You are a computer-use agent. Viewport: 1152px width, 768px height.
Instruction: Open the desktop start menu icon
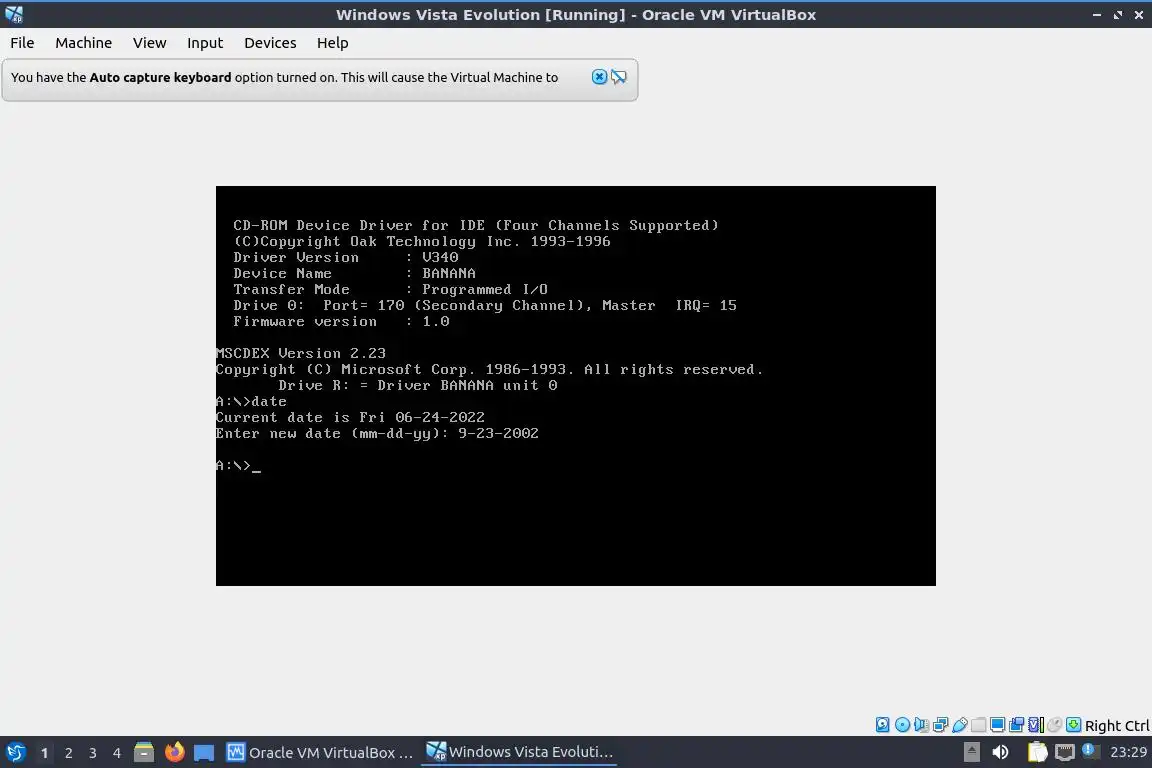pyautogui.click(x=16, y=753)
